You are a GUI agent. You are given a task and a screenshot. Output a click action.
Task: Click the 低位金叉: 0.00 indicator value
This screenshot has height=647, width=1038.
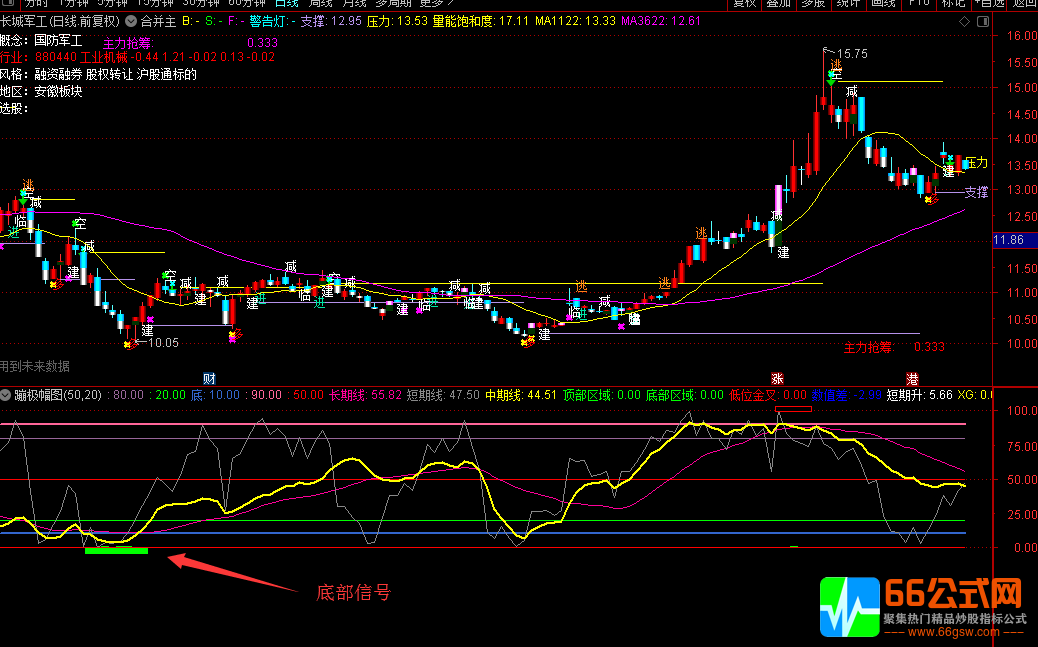pos(768,395)
